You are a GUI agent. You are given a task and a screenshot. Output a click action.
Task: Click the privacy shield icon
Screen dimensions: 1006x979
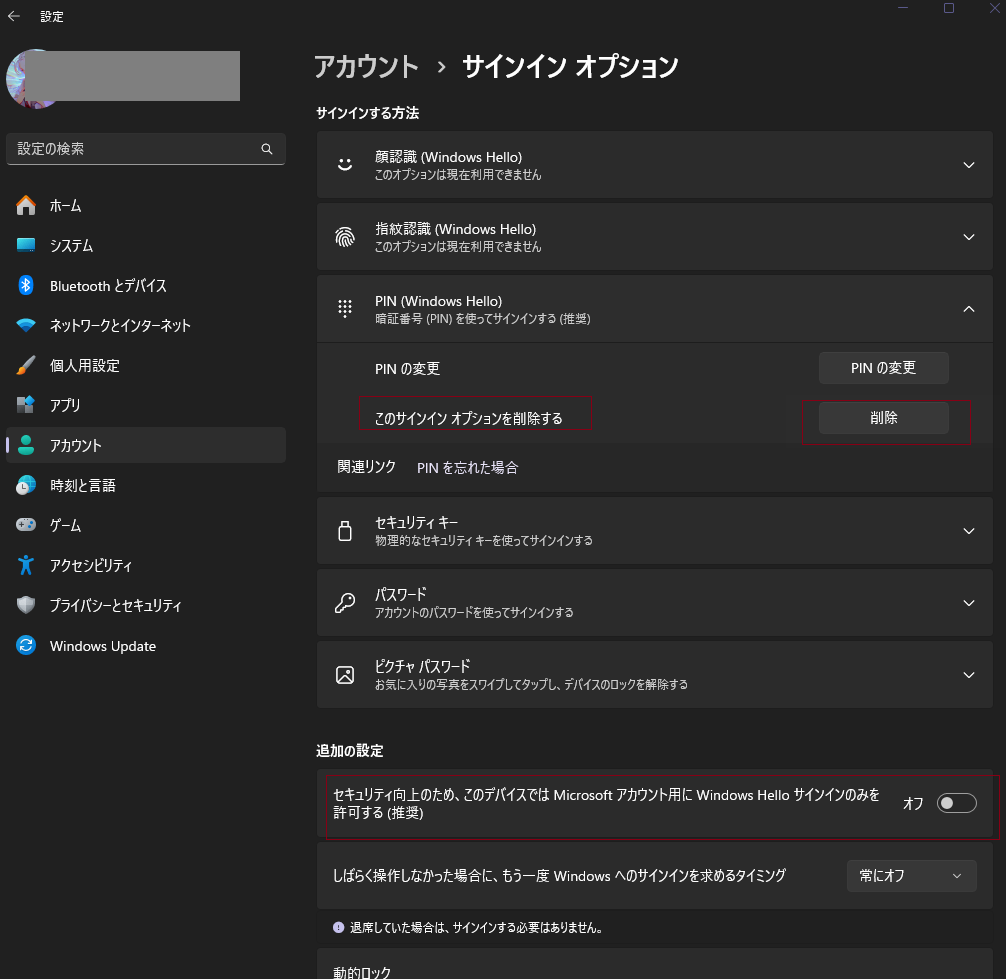click(x=26, y=605)
